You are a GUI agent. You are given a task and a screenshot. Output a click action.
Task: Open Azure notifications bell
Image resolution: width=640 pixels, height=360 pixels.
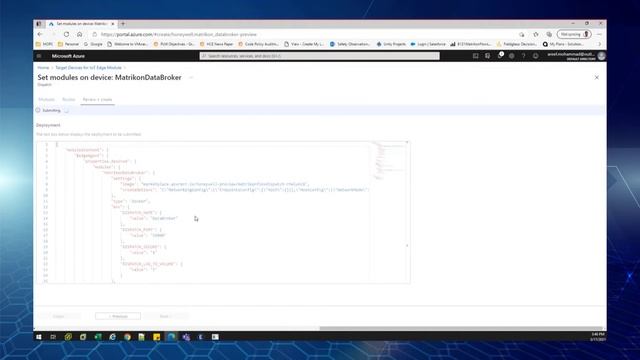(500, 56)
